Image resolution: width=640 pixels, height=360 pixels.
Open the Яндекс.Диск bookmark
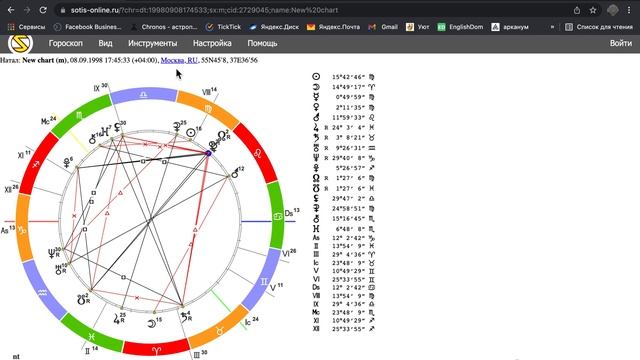click(x=274, y=27)
